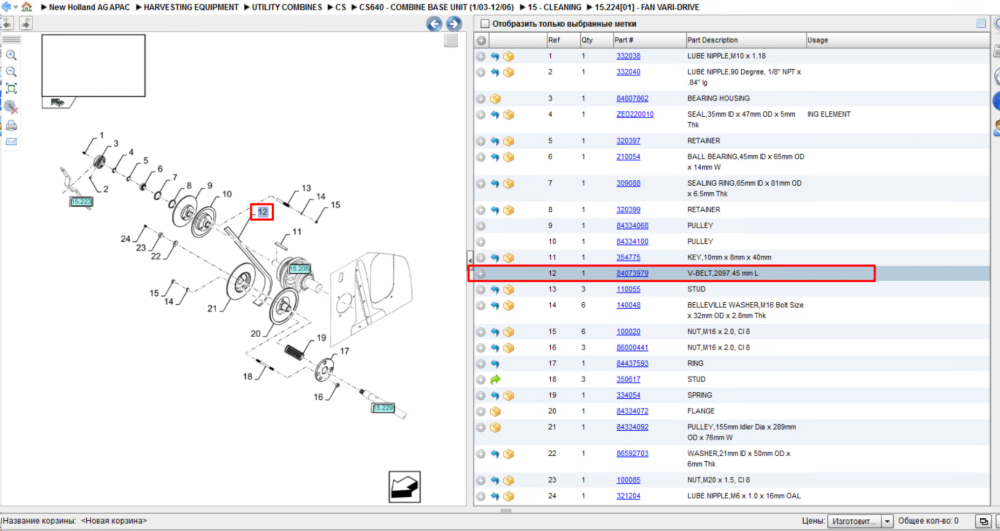The height and width of the screenshot is (531, 1000).
Task: Click the green arrow icon in STUD 350617 row
Action: 495,379
